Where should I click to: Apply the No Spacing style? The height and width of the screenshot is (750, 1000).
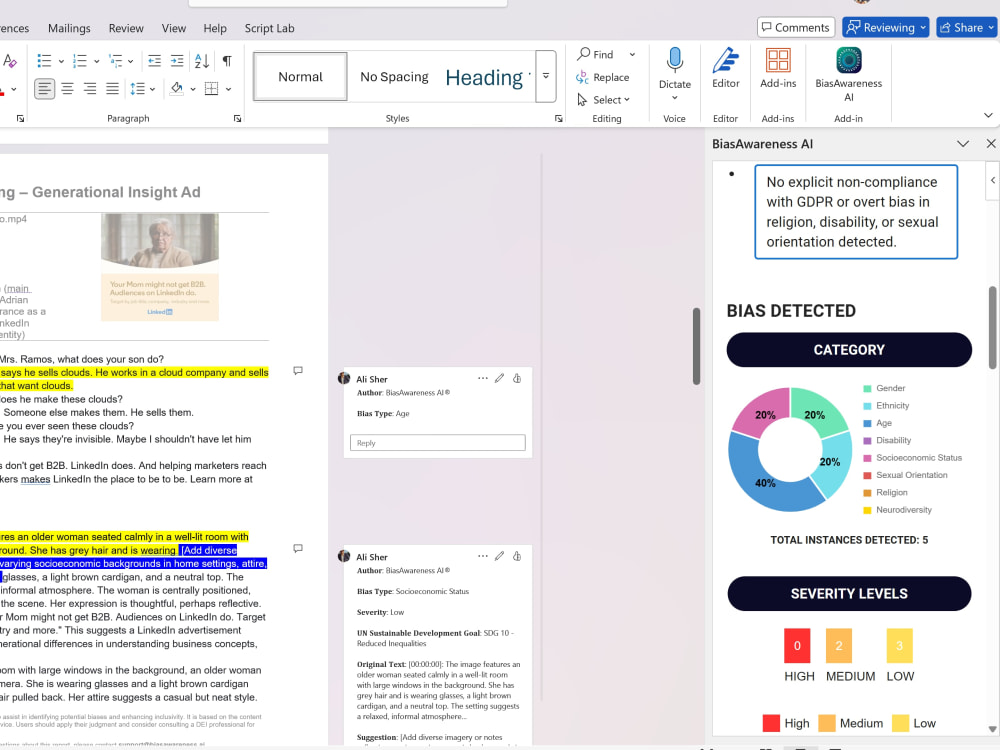[x=394, y=77]
